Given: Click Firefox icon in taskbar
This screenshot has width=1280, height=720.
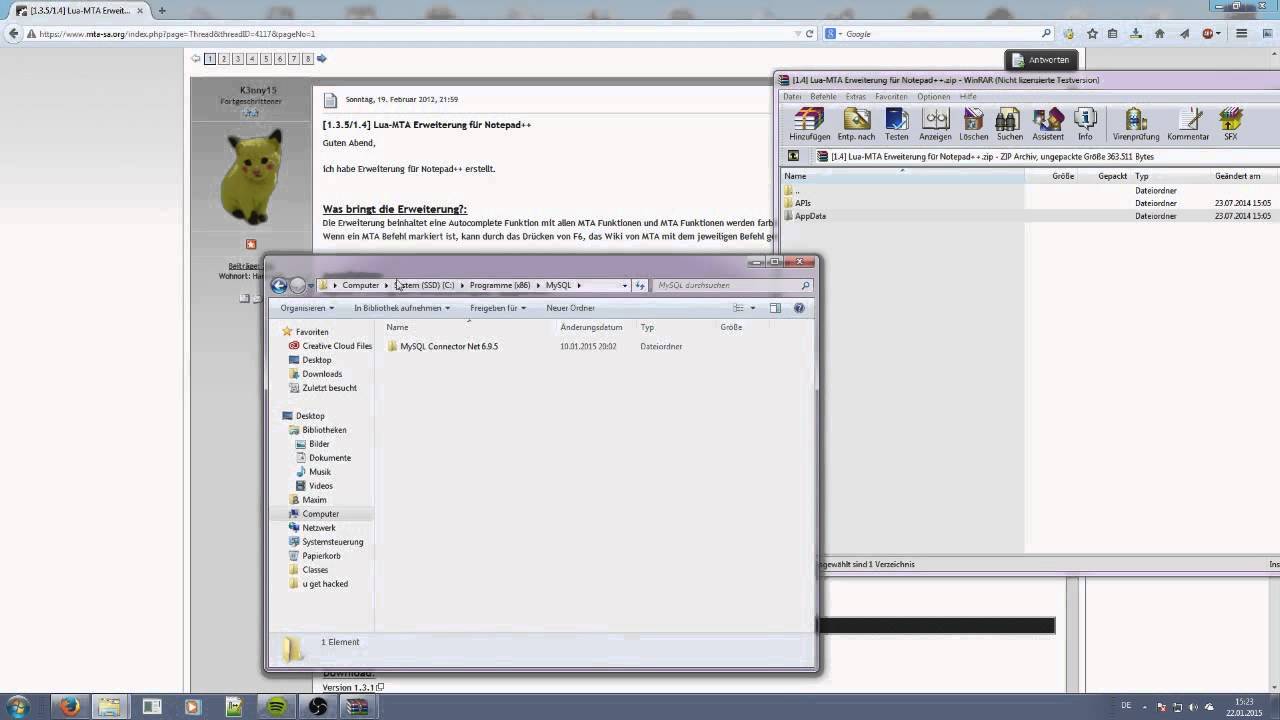Looking at the screenshot, I should (69, 707).
